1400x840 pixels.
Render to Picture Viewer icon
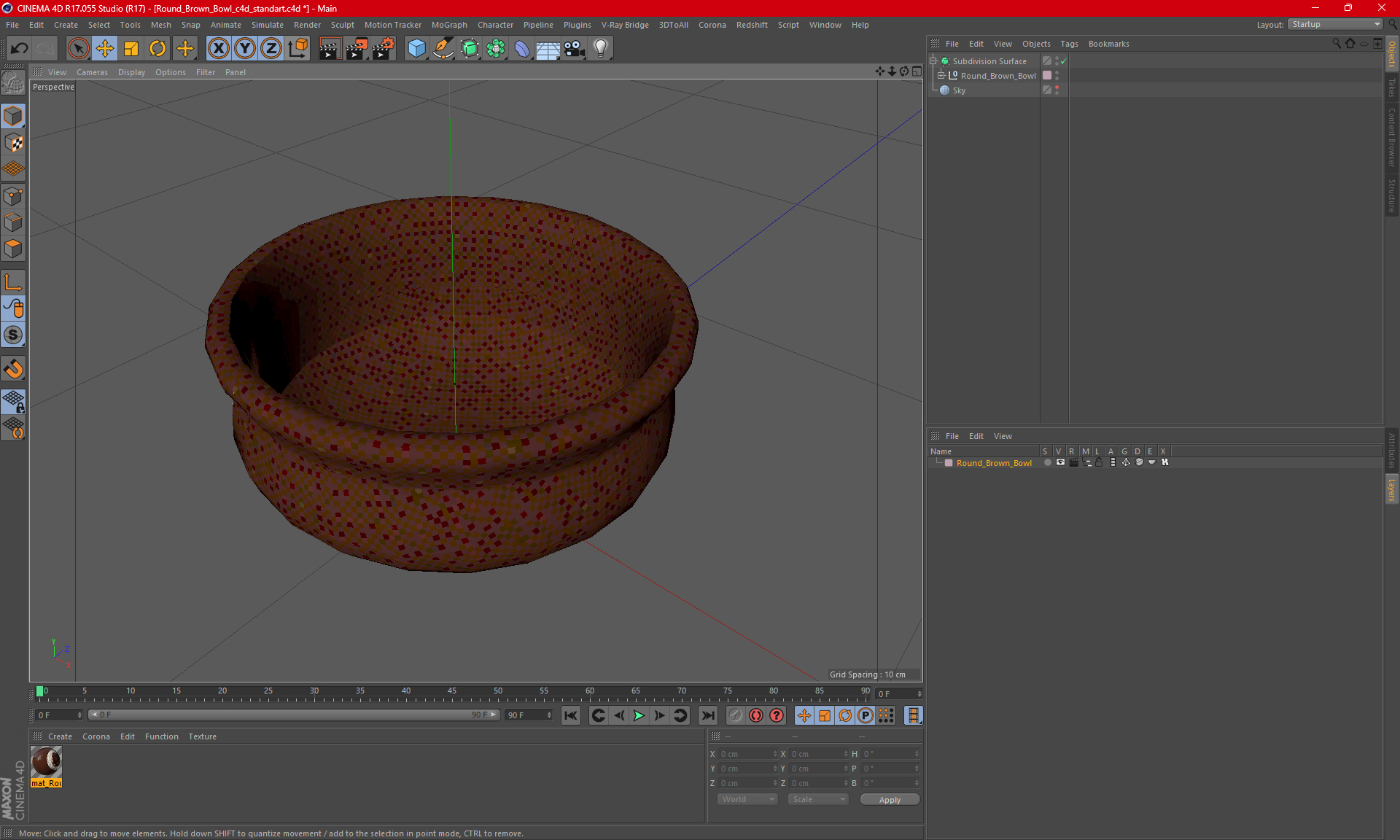click(357, 48)
